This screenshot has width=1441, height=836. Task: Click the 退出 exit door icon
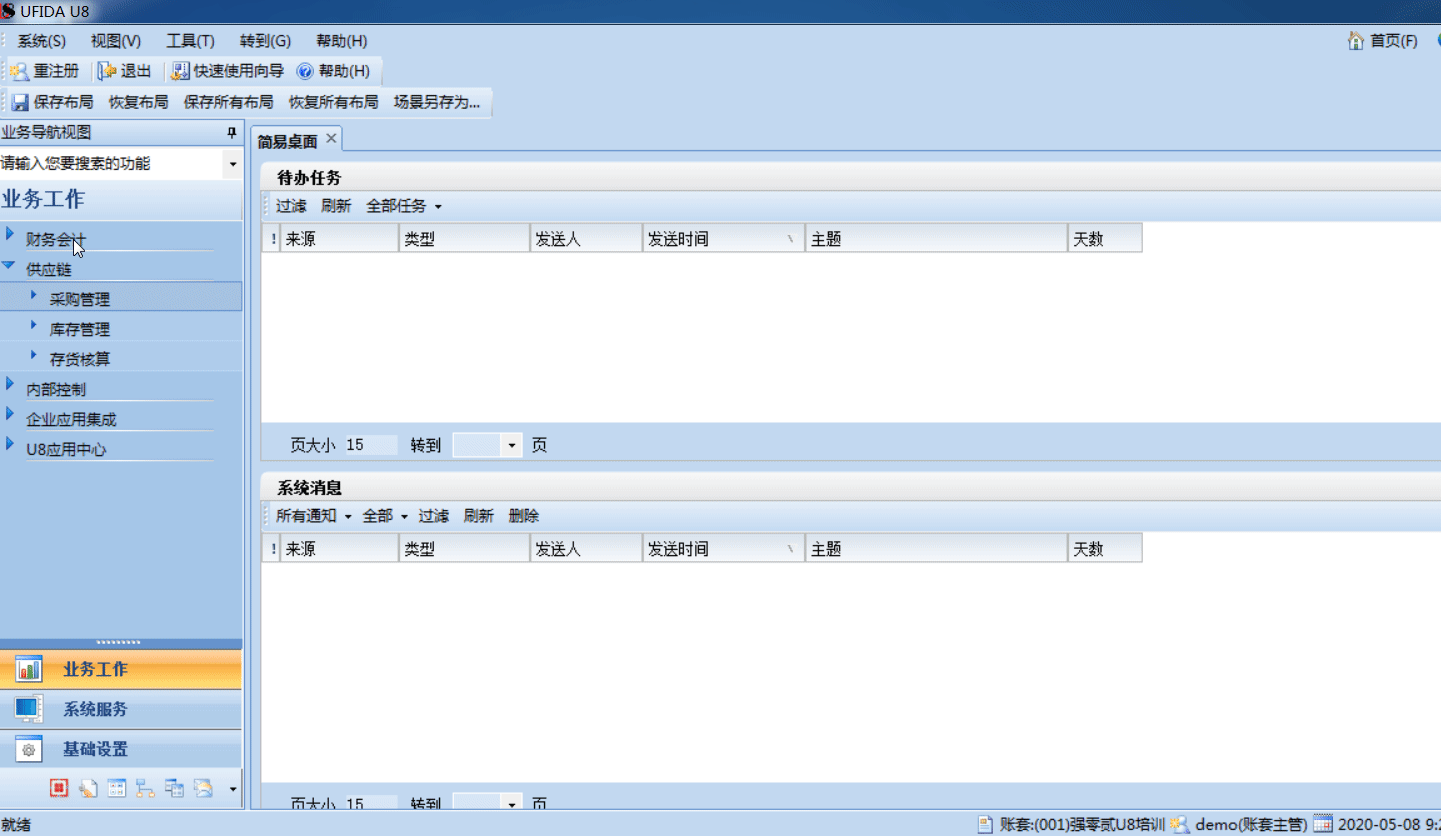point(107,71)
